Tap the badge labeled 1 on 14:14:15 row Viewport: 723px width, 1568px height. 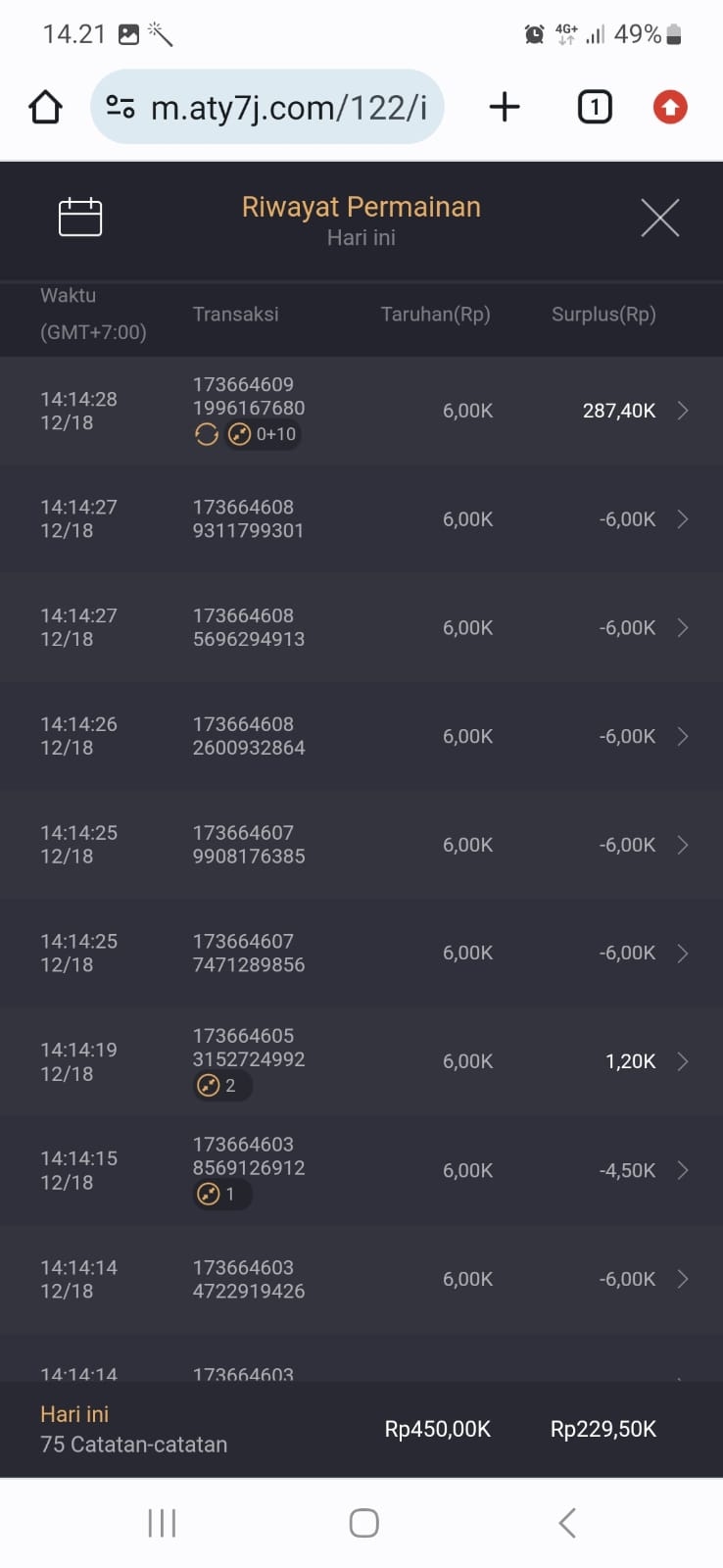tap(219, 1195)
